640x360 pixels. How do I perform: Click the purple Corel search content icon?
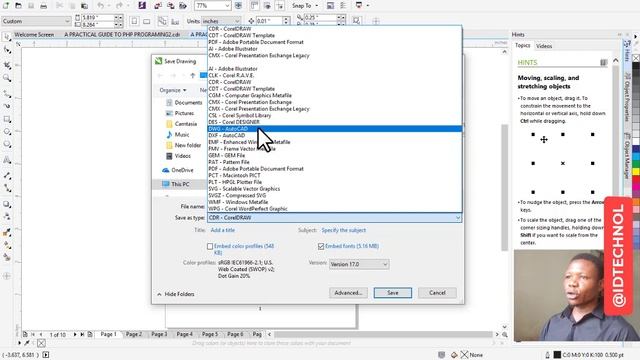coord(142,6)
